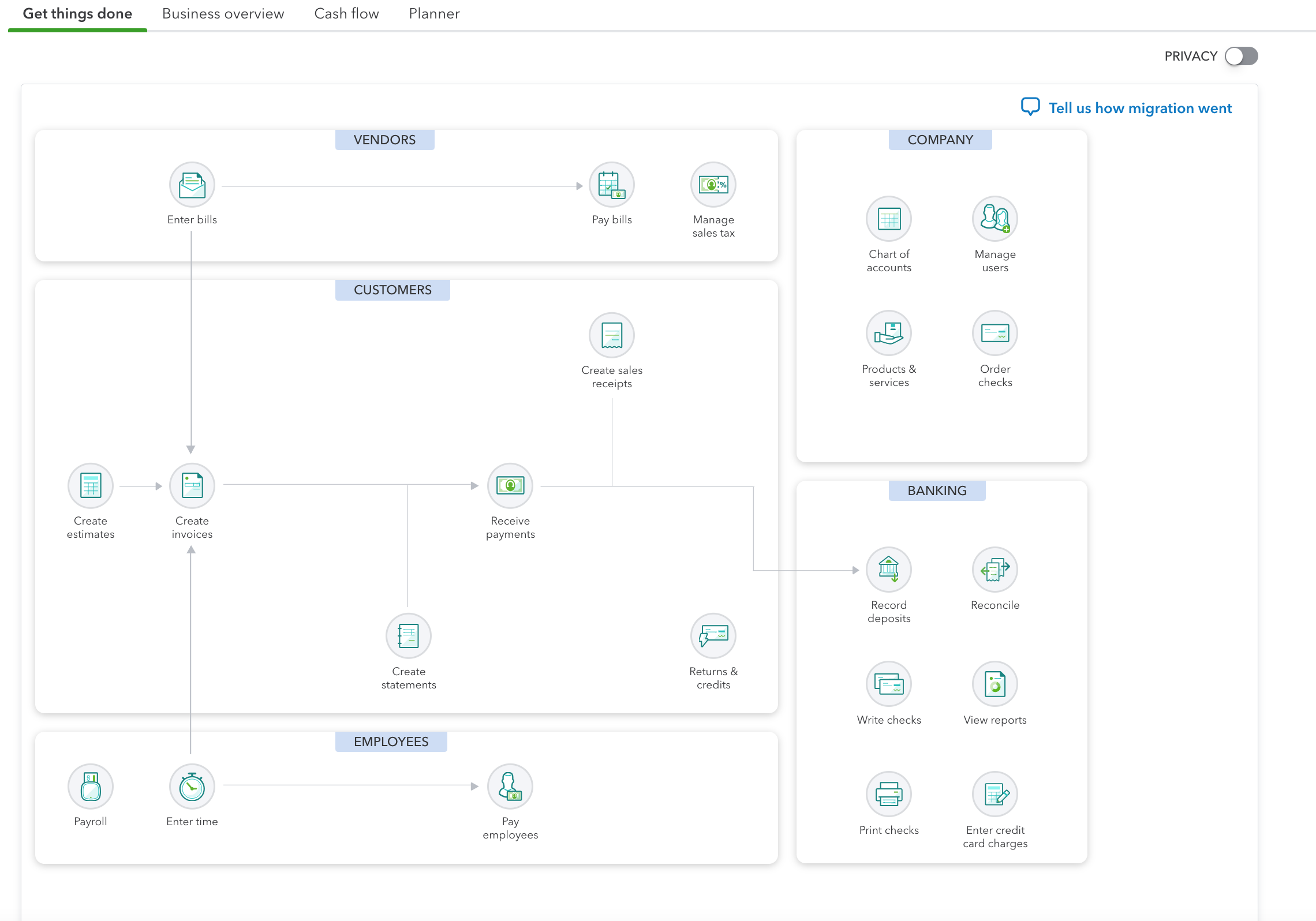Open Record deposits icon
Viewport: 1316px width, 921px height.
click(x=888, y=570)
